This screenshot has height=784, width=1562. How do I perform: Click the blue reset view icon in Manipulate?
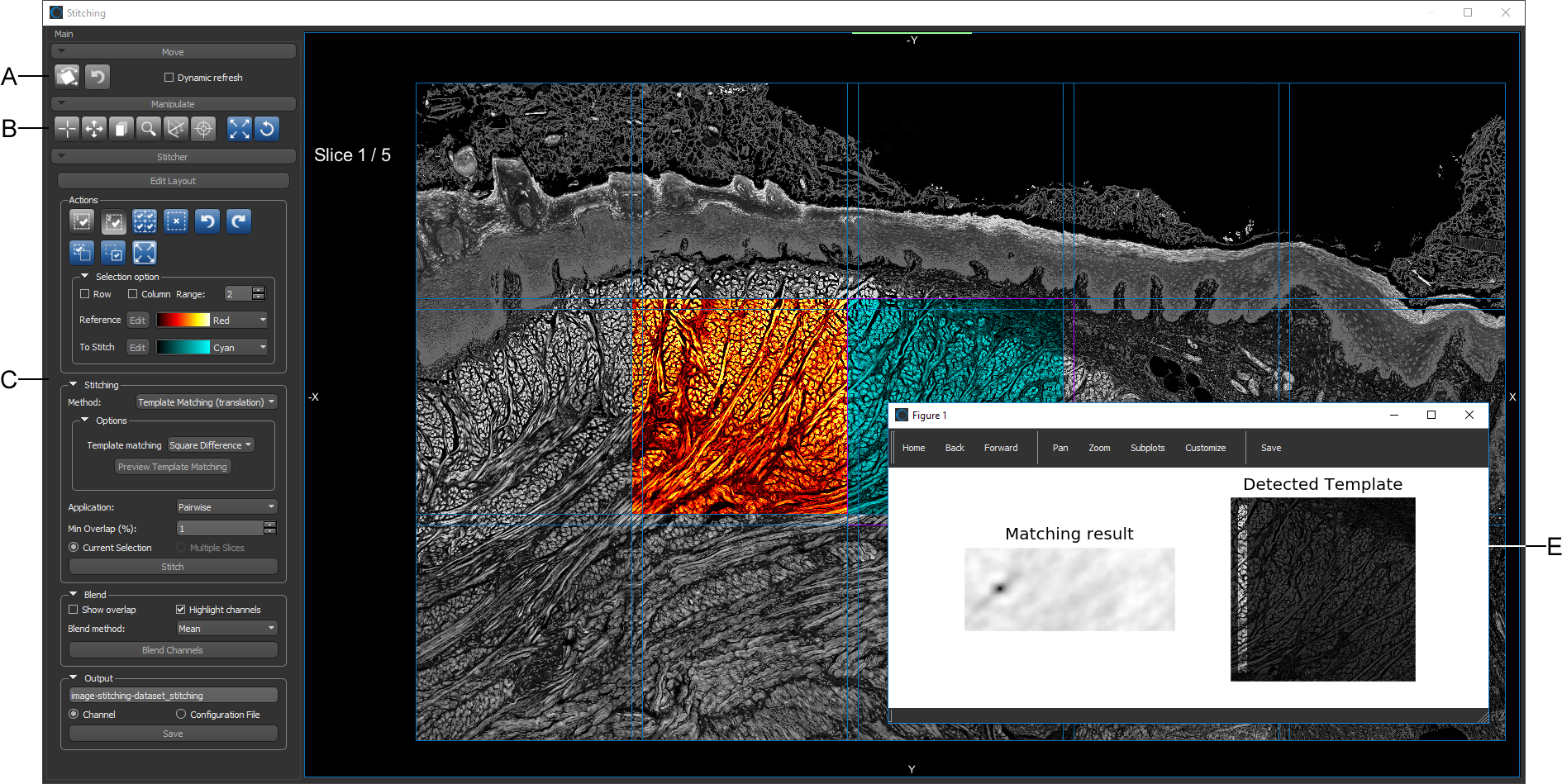tap(267, 129)
